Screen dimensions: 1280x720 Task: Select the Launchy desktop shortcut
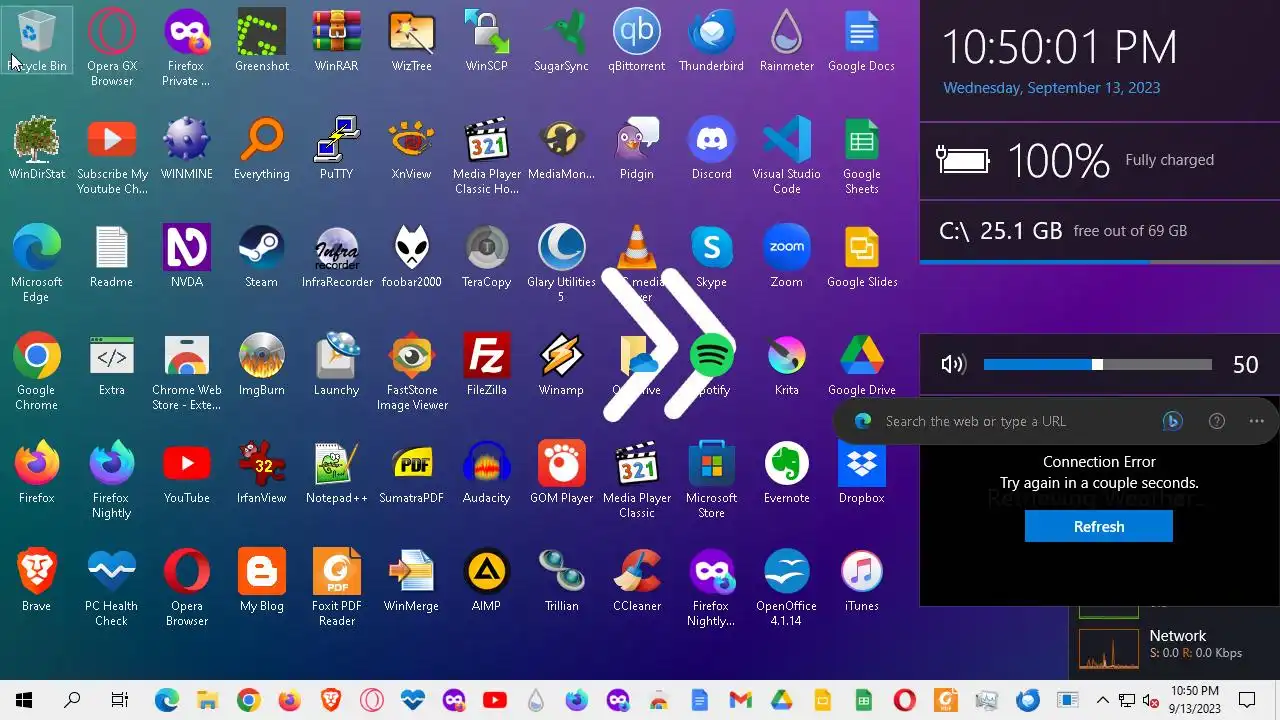click(337, 364)
